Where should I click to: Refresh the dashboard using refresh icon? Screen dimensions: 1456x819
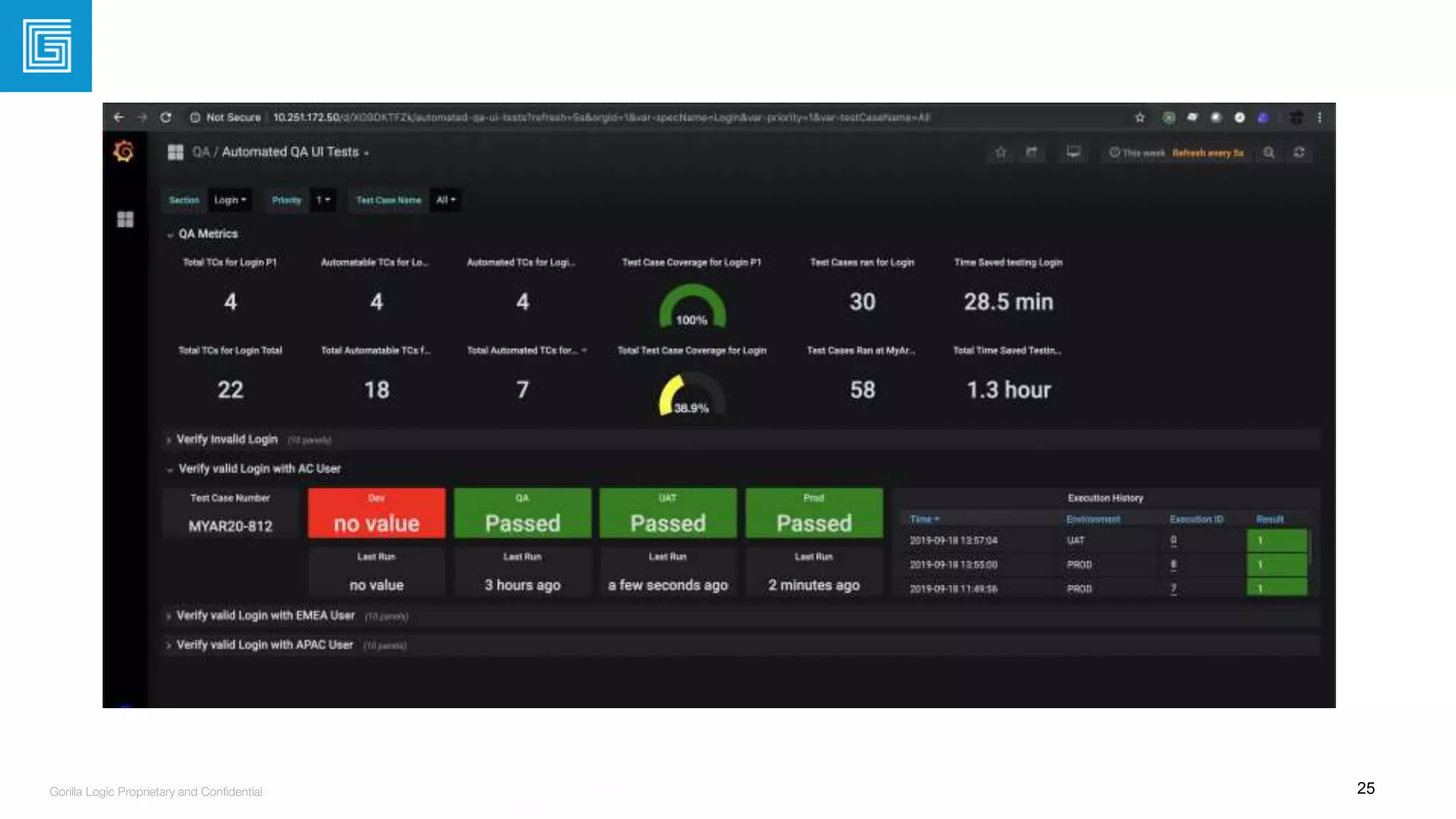coord(1299,152)
